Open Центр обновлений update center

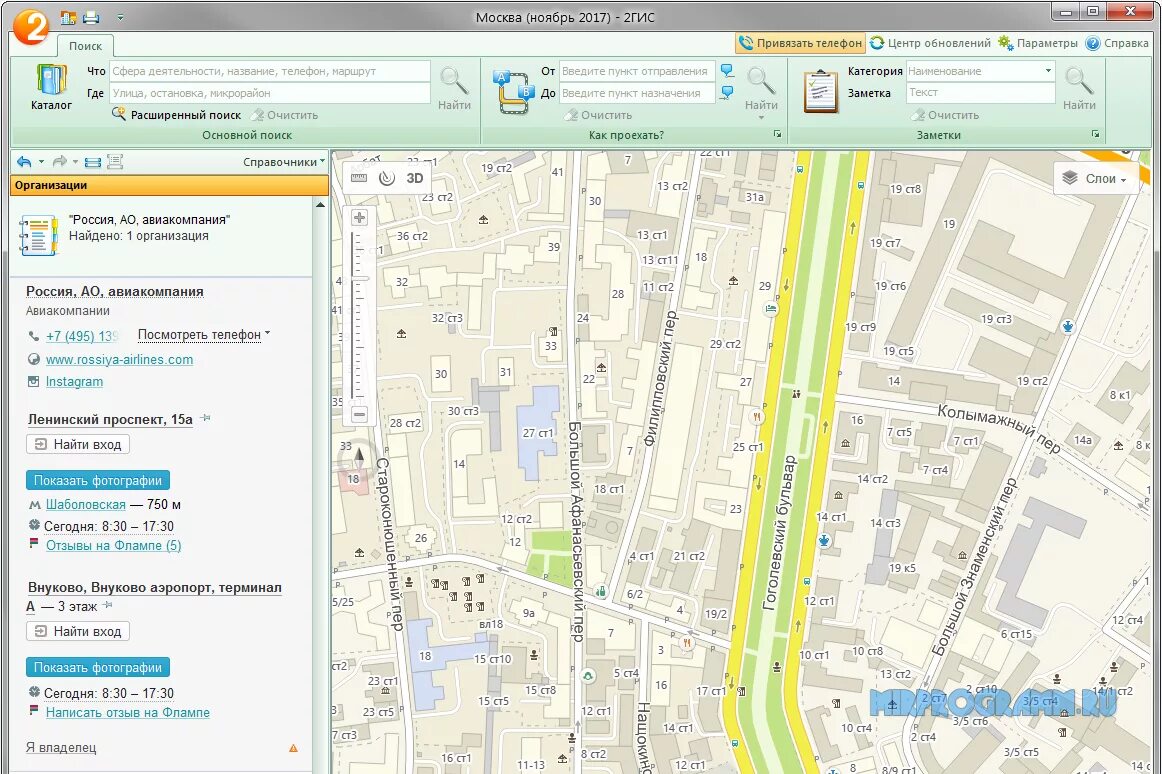(x=930, y=43)
